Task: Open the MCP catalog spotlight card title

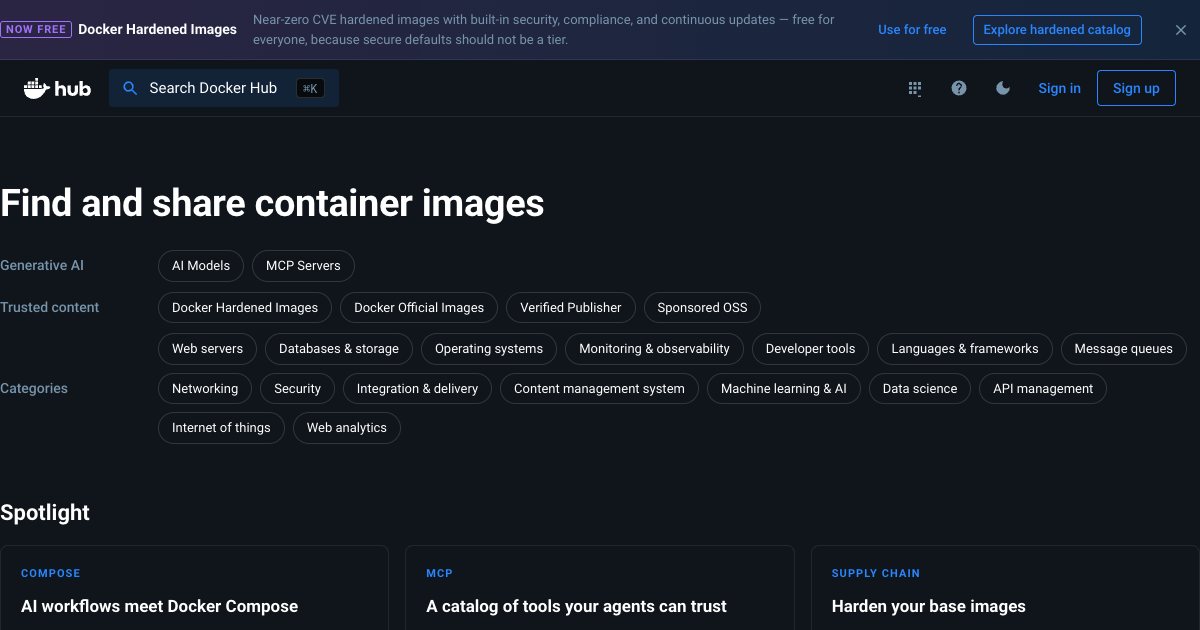Action: tap(576, 606)
